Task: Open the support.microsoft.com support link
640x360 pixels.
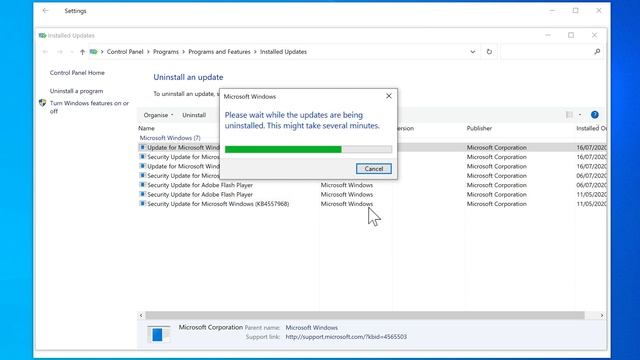Action: point(346,337)
